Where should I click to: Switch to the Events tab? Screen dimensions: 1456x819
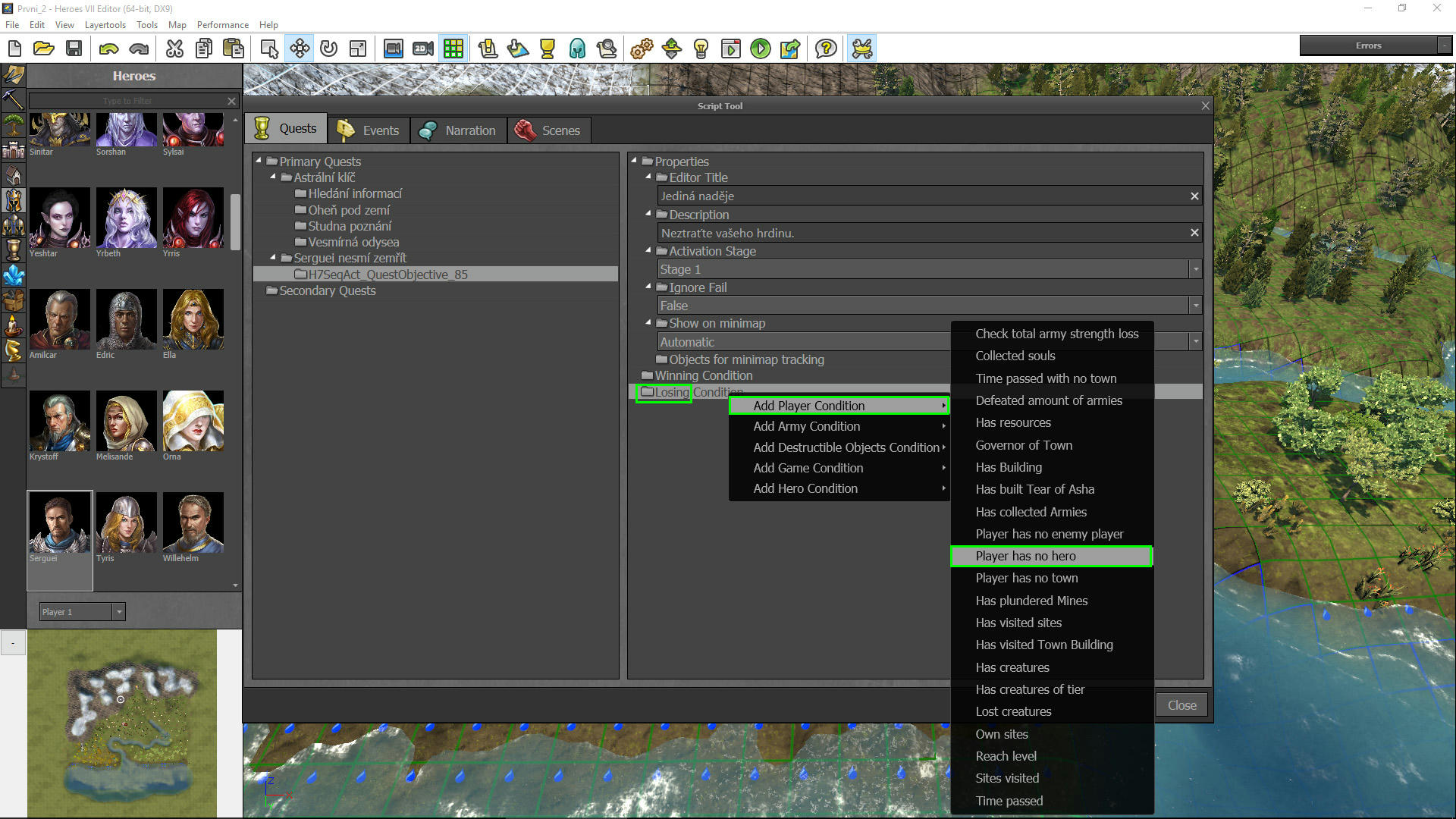(369, 130)
